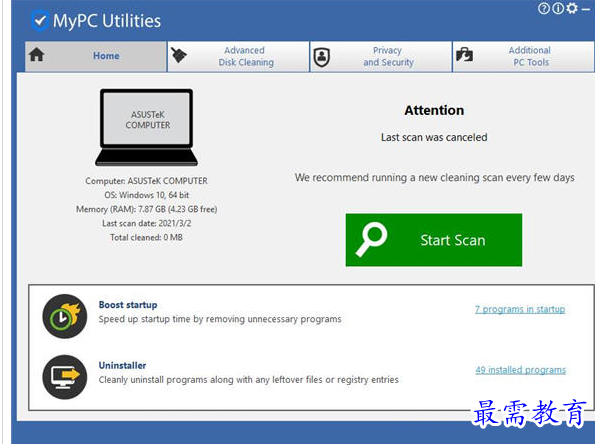Click the privacy shield icon
595x444 pixels.
322,57
